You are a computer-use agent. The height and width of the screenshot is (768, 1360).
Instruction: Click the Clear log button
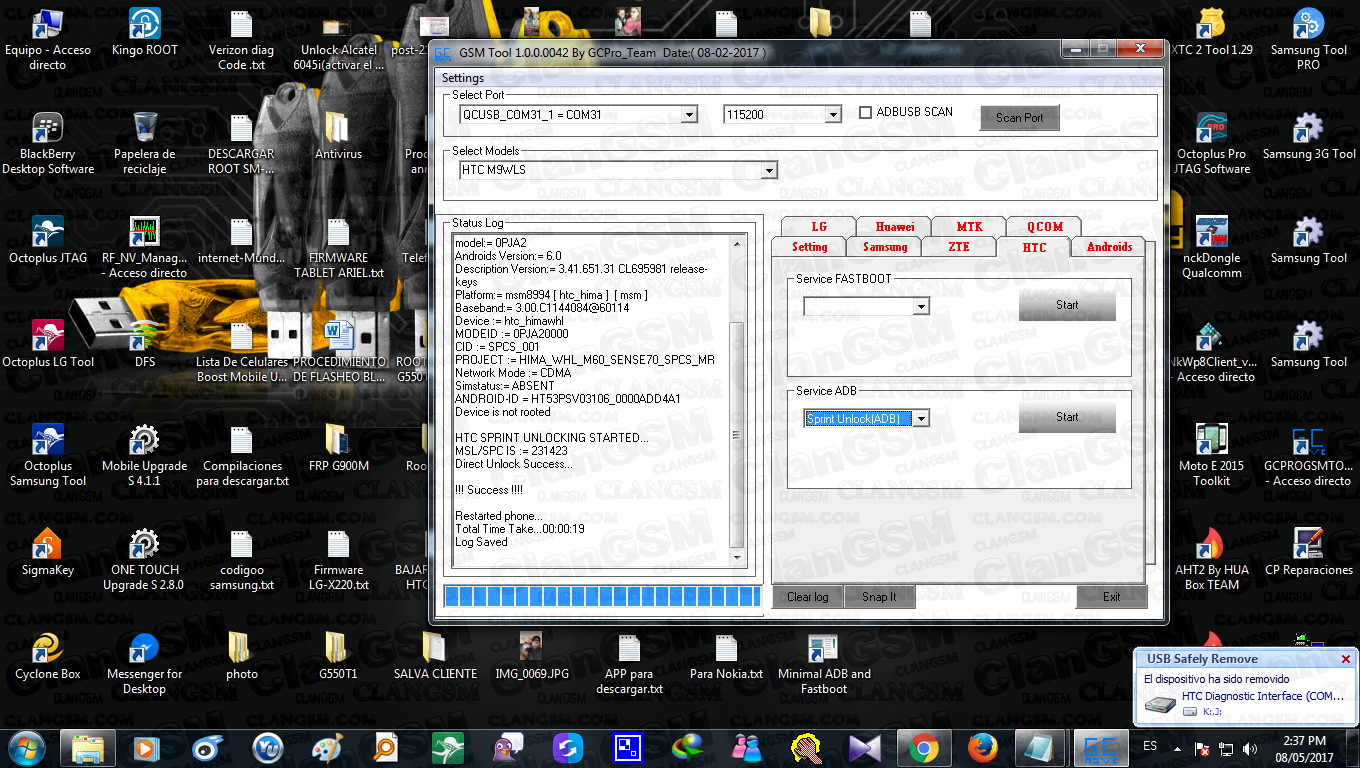tap(807, 597)
